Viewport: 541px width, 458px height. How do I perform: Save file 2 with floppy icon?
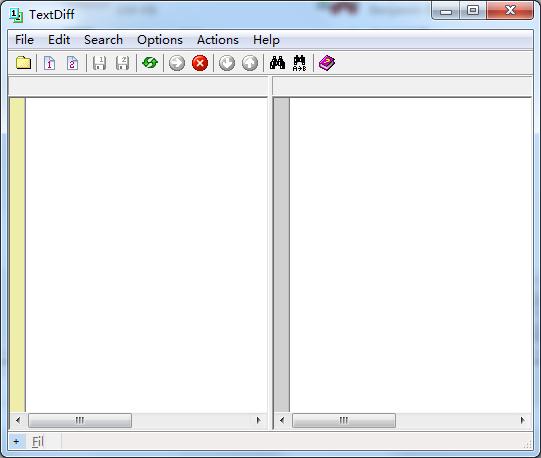pos(122,63)
